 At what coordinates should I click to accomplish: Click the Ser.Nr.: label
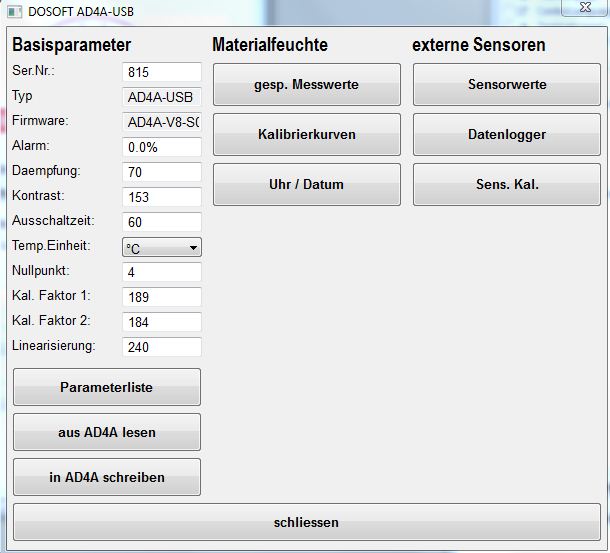point(33,70)
